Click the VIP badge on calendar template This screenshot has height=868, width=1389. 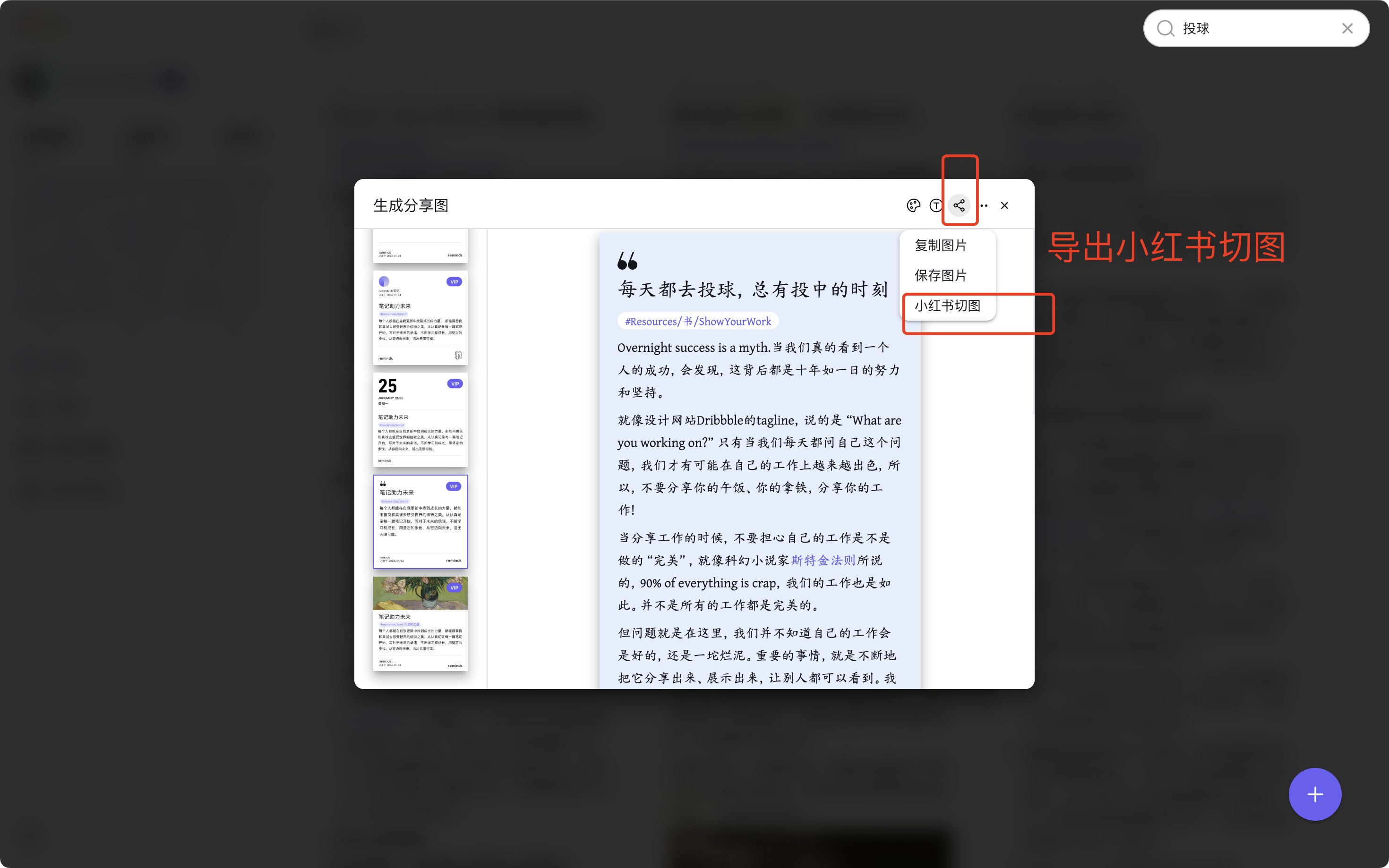(x=455, y=383)
